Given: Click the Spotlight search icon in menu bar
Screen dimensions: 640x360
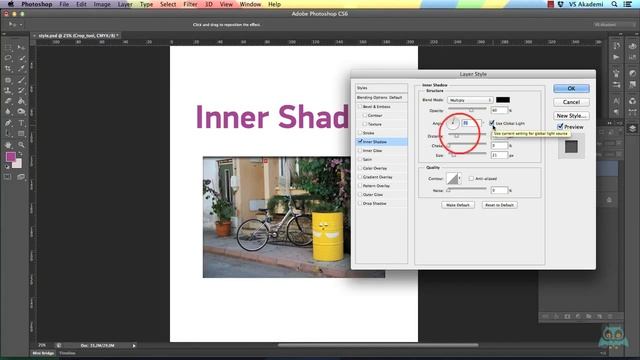Looking at the screenshot, I should [x=614, y=4].
